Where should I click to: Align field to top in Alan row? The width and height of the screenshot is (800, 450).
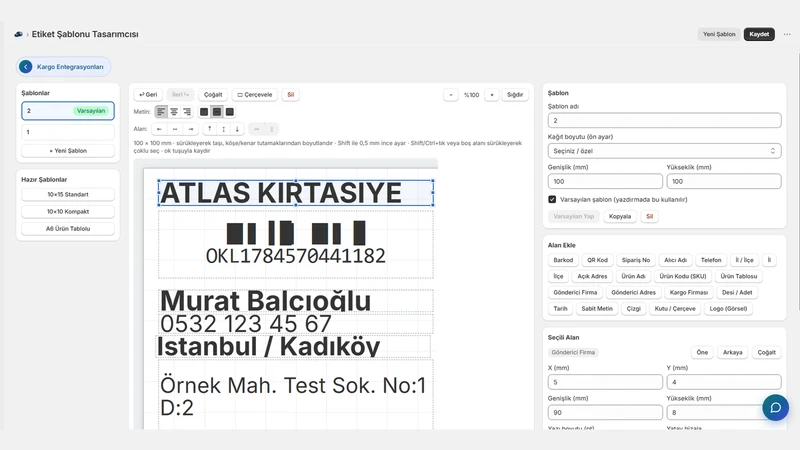[x=209, y=129]
